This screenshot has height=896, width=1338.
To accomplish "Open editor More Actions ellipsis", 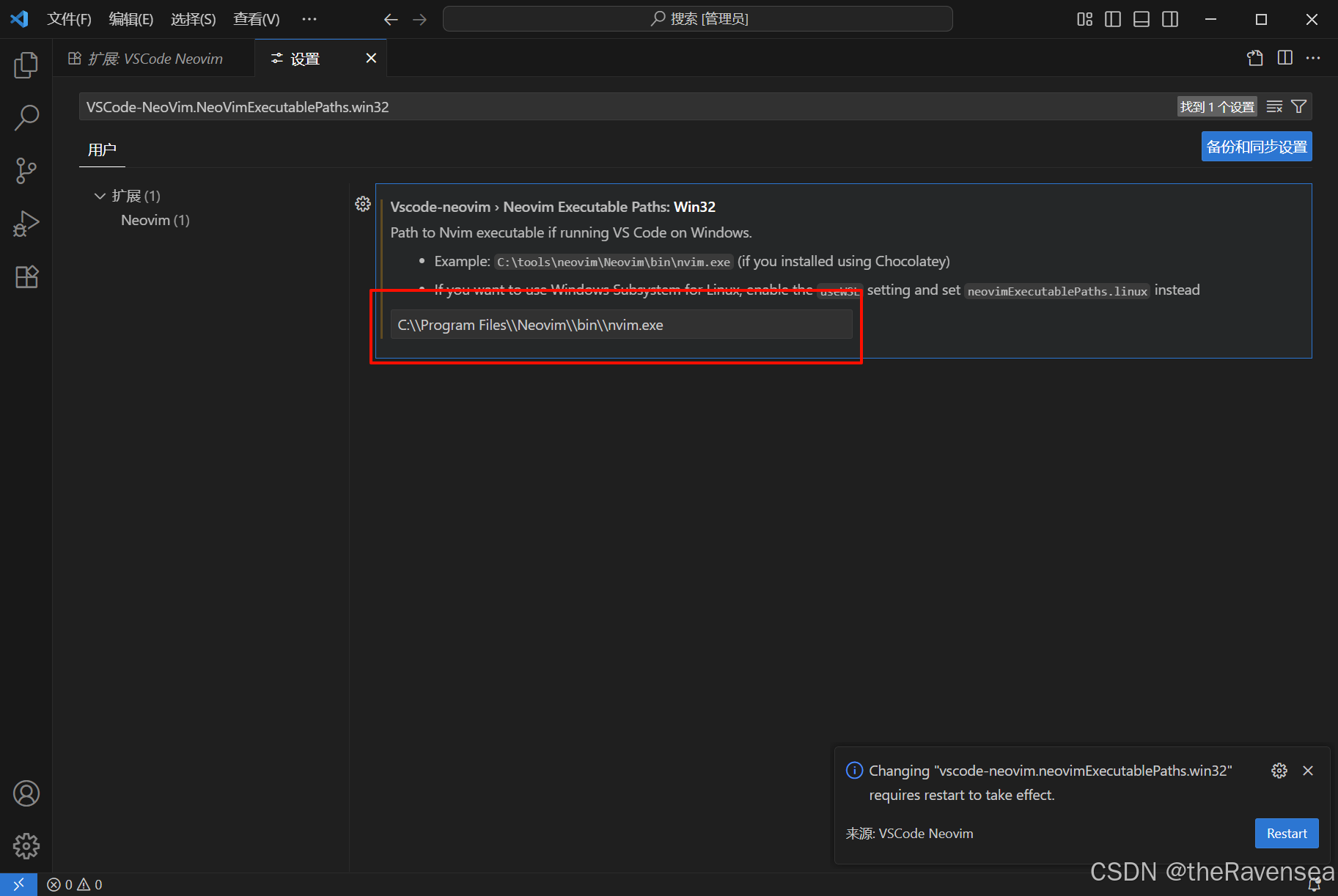I will point(1313,58).
